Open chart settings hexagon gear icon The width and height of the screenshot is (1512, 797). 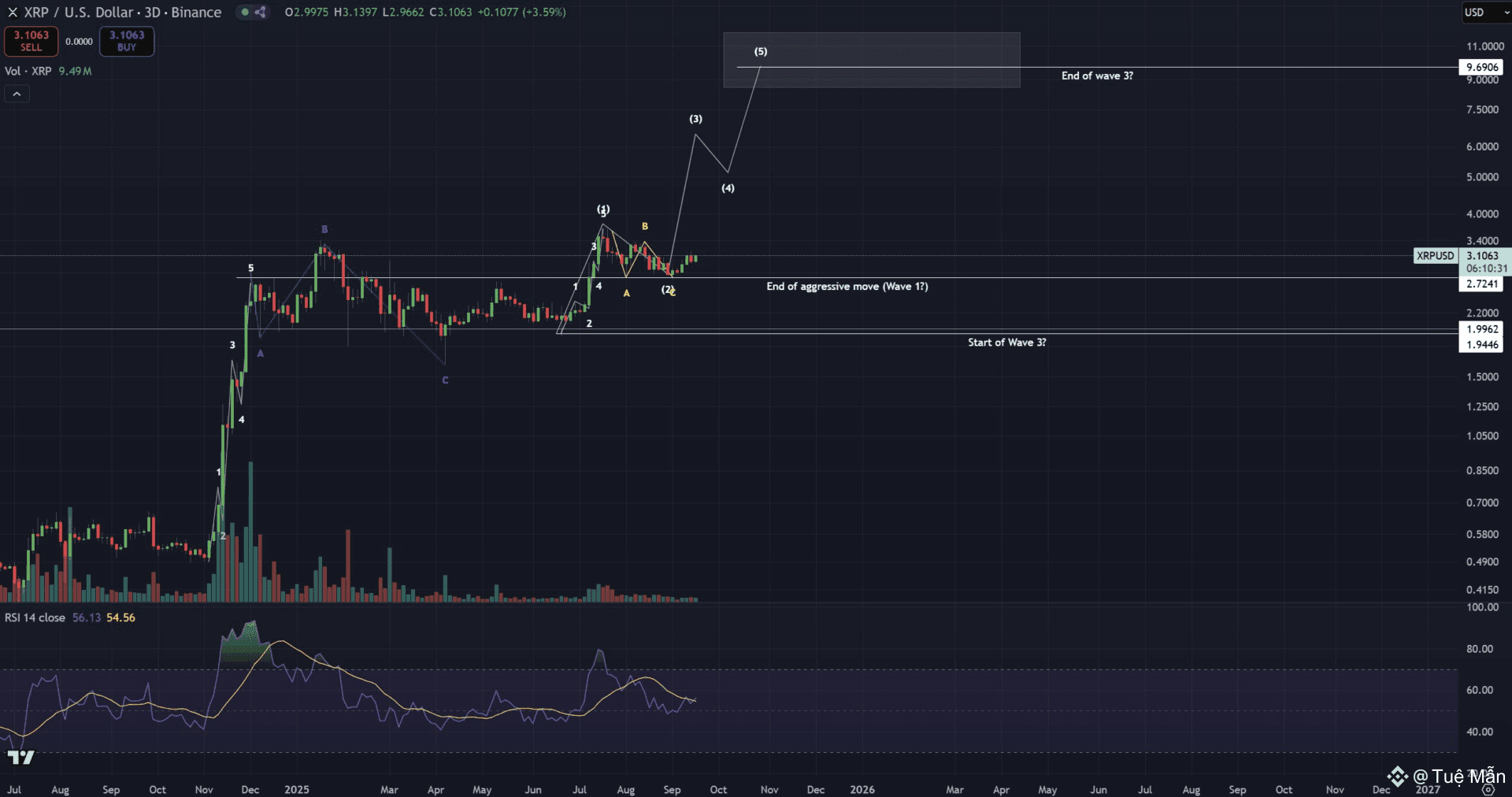tap(1488, 789)
